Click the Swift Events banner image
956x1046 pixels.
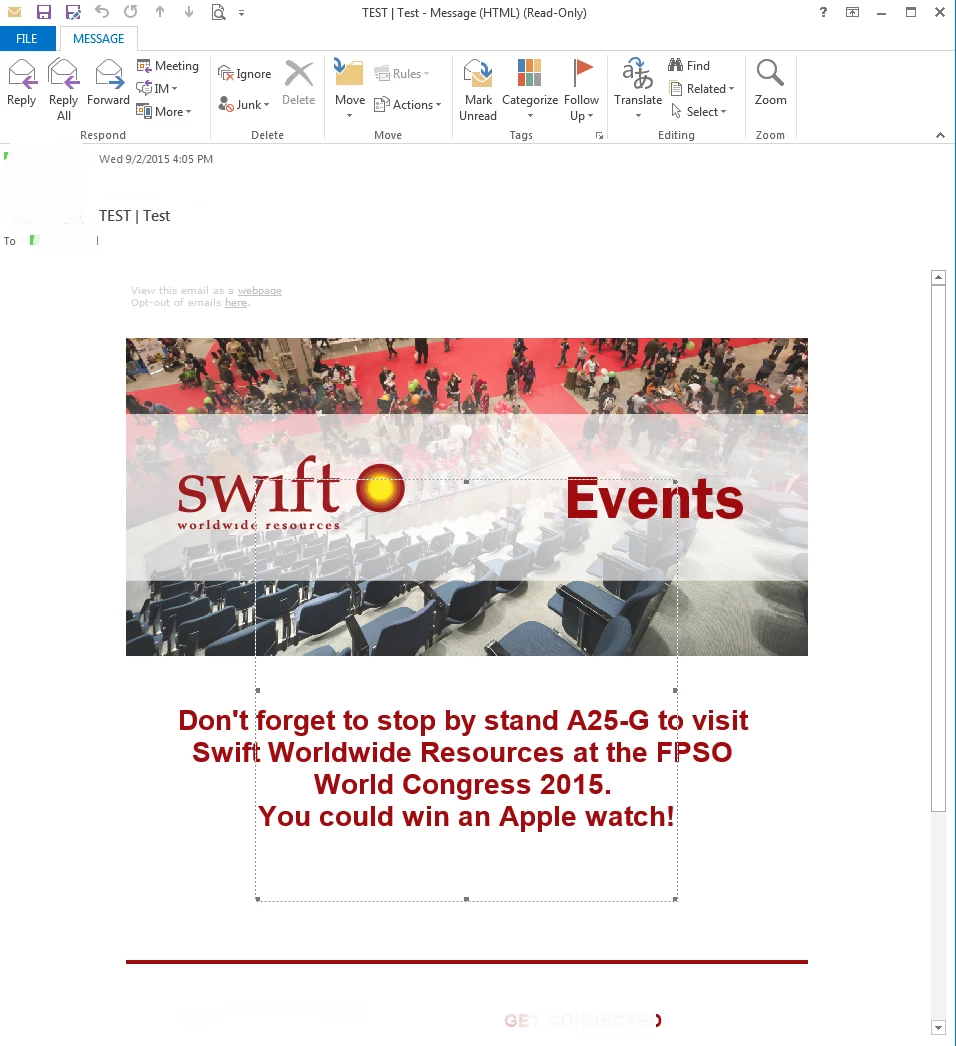tap(466, 497)
